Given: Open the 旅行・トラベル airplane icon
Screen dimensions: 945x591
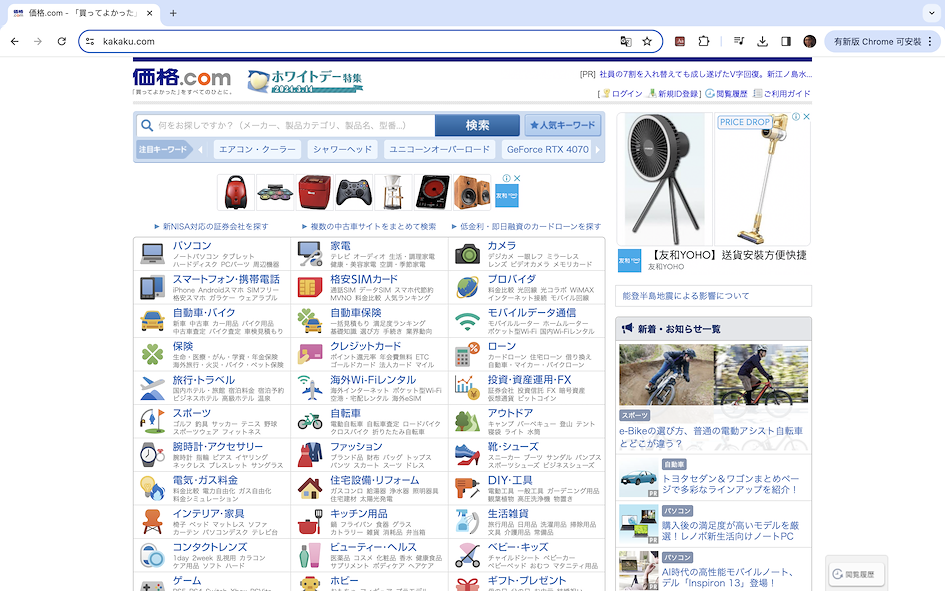Looking at the screenshot, I should coord(152,388).
